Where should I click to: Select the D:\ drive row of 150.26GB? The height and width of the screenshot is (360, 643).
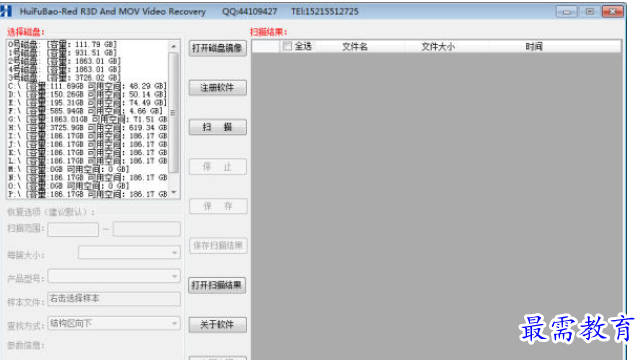pos(87,94)
